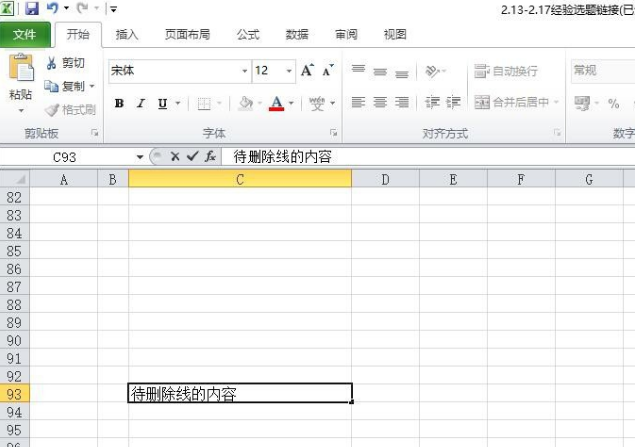635x447 pixels.
Task: Save the workbook using the floppy disk icon
Action: (32, 8)
